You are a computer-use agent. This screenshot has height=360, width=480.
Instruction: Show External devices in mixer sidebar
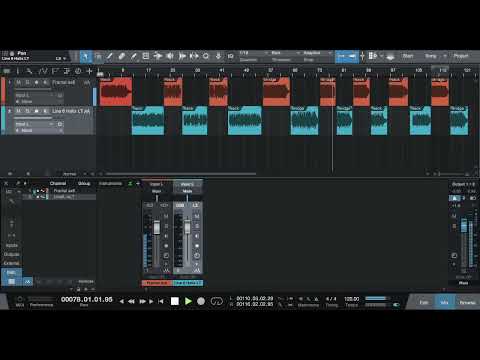(x=11, y=263)
